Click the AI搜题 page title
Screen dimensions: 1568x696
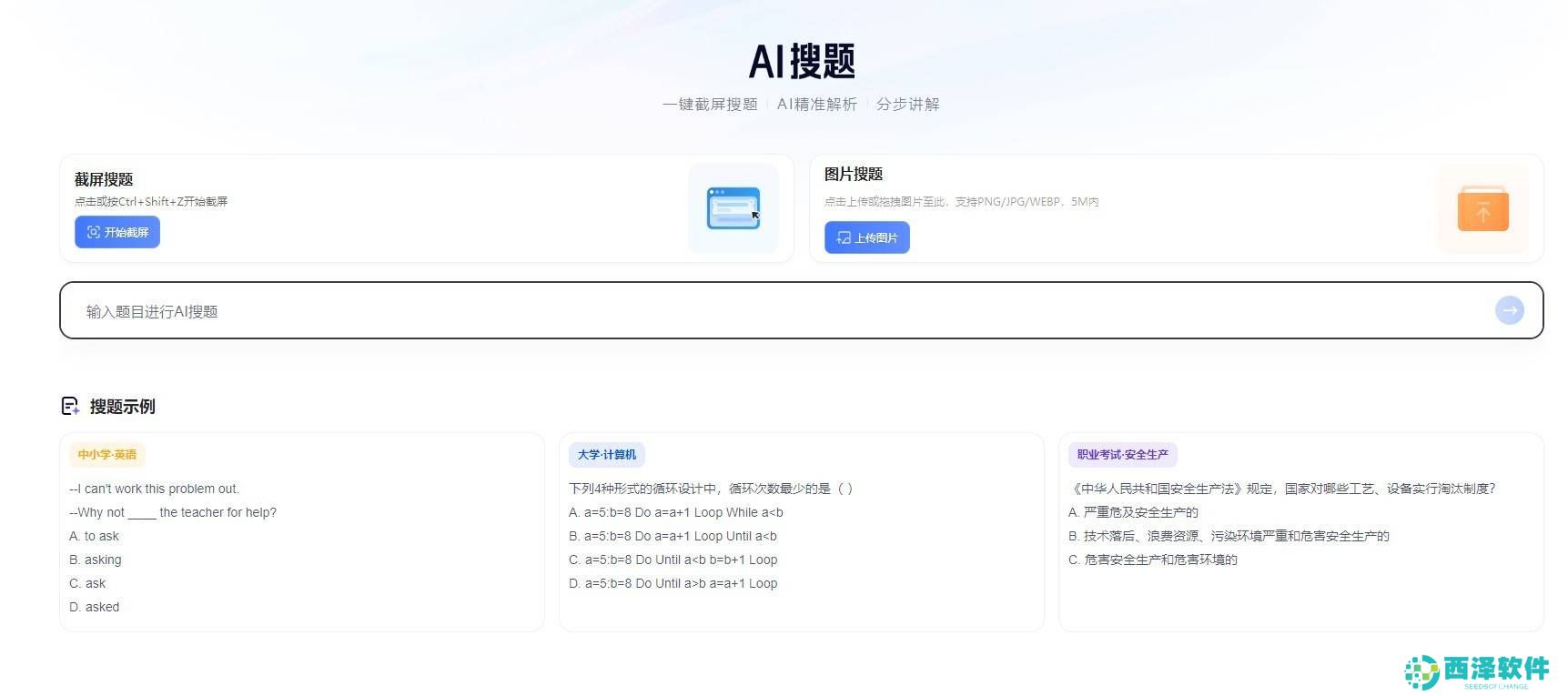[x=802, y=61]
